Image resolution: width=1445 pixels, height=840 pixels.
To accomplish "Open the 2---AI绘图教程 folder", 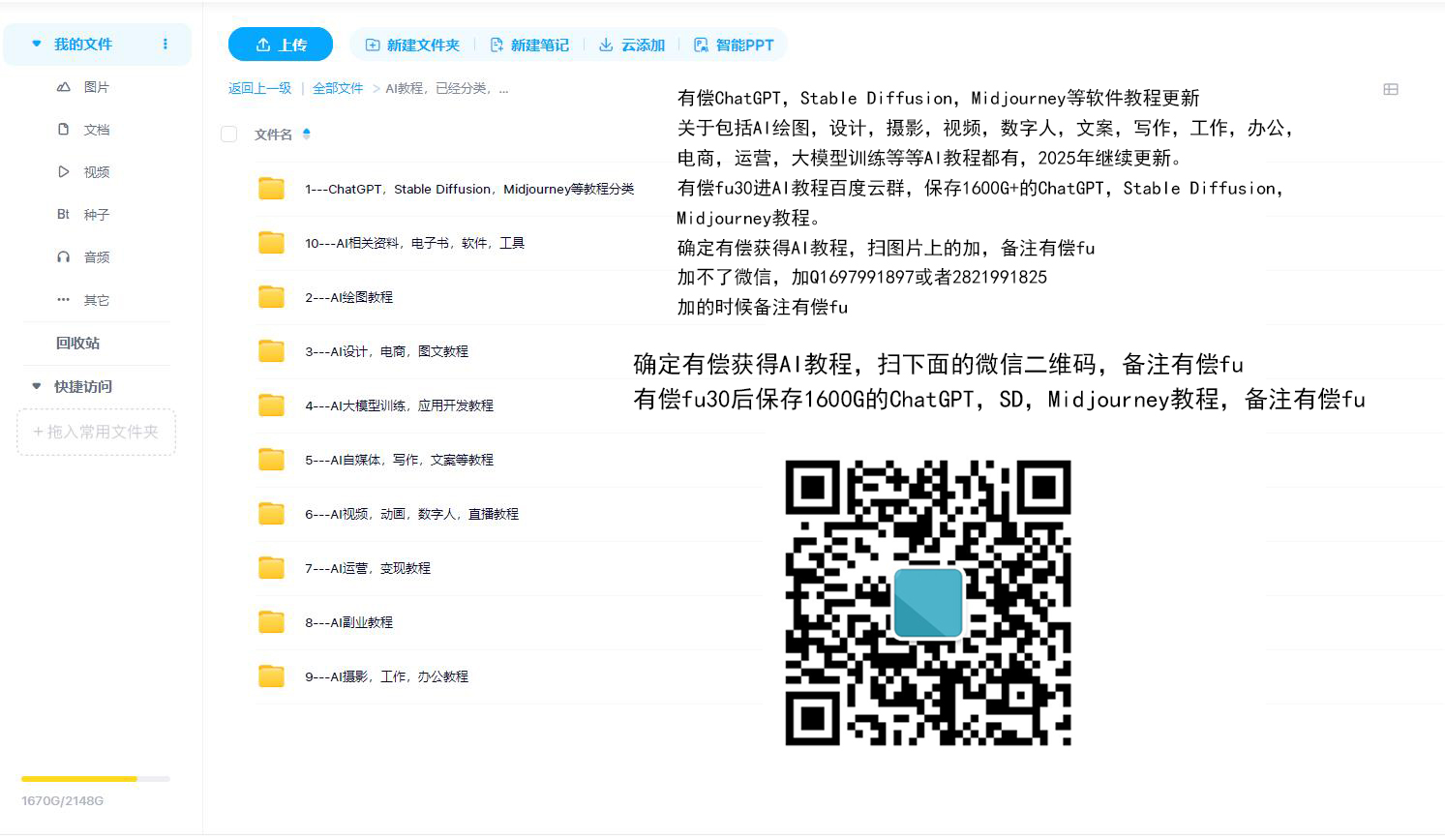I will click(x=348, y=297).
